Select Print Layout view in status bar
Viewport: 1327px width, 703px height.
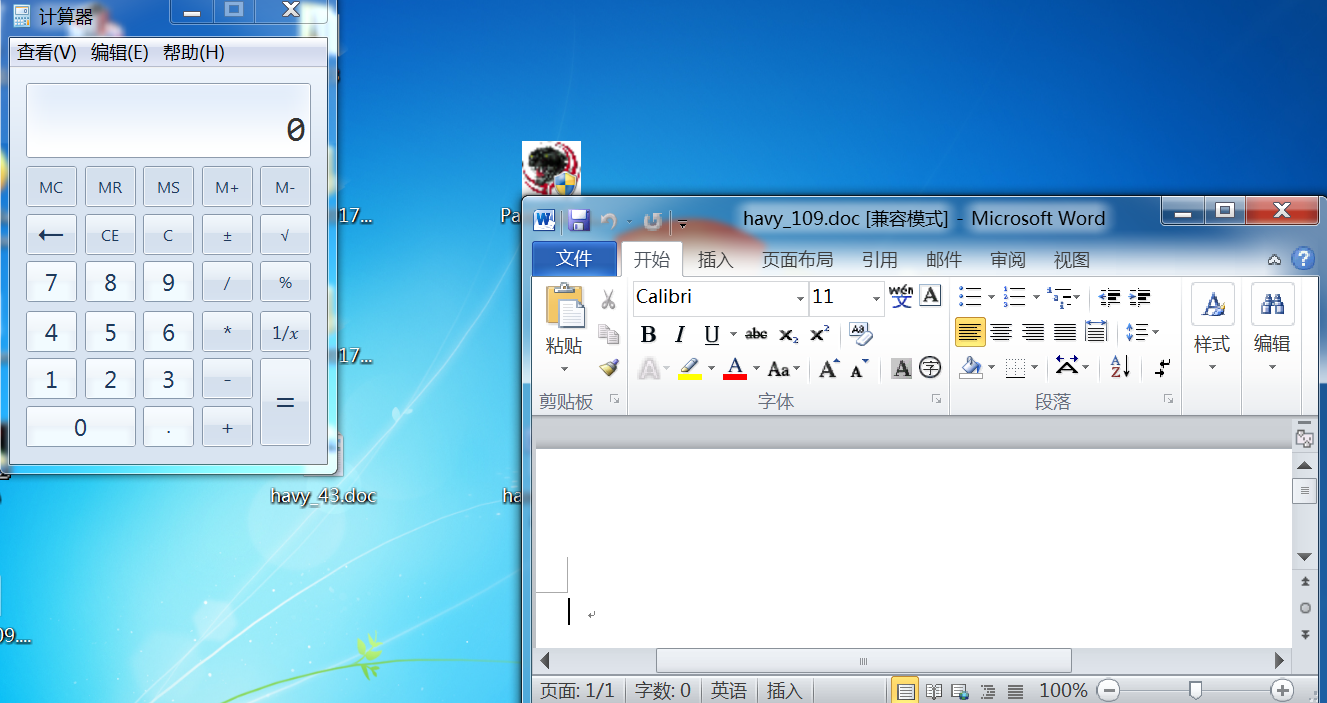click(x=905, y=691)
